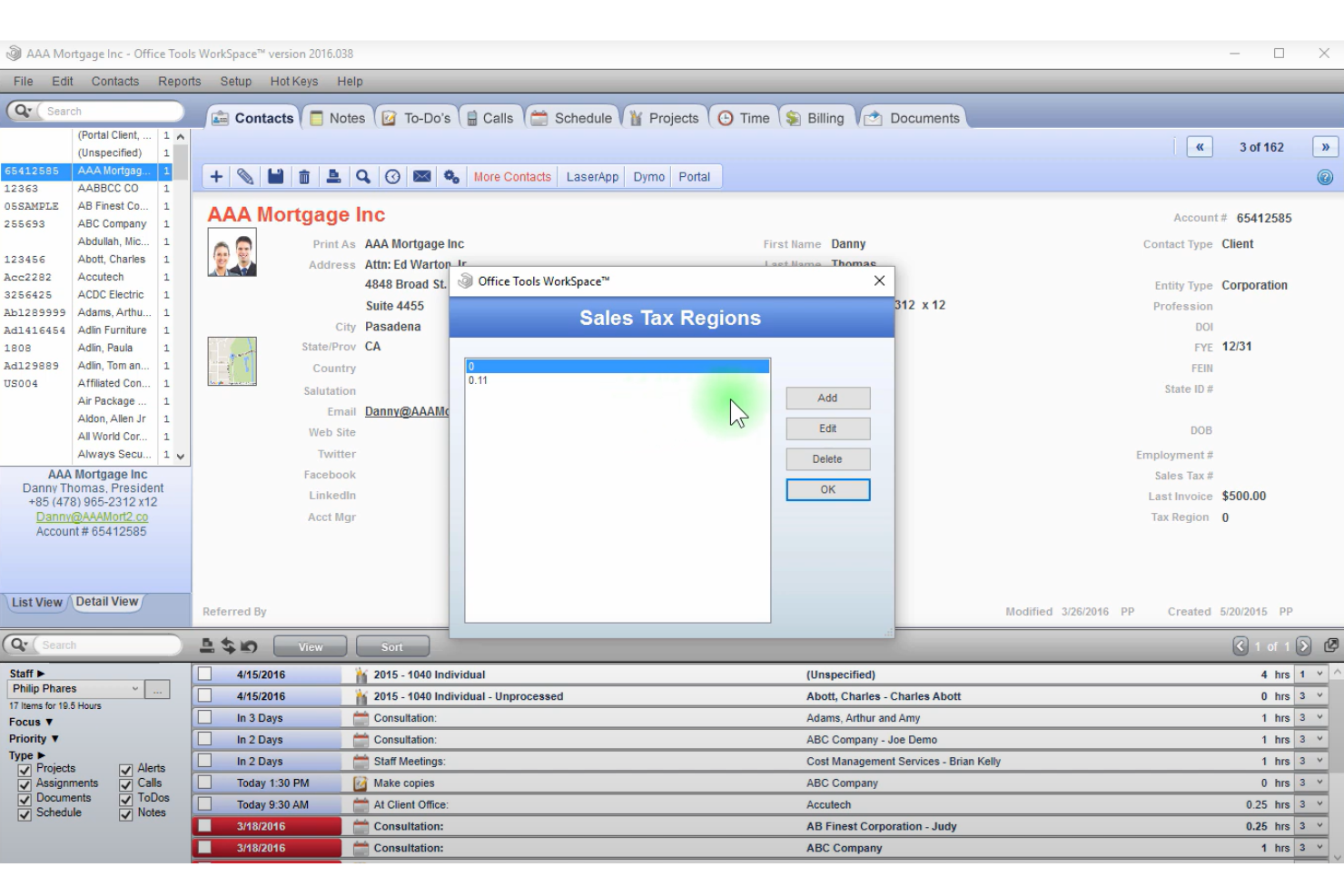Switch to the To-Do's tab
1344x896 pixels.
click(417, 118)
